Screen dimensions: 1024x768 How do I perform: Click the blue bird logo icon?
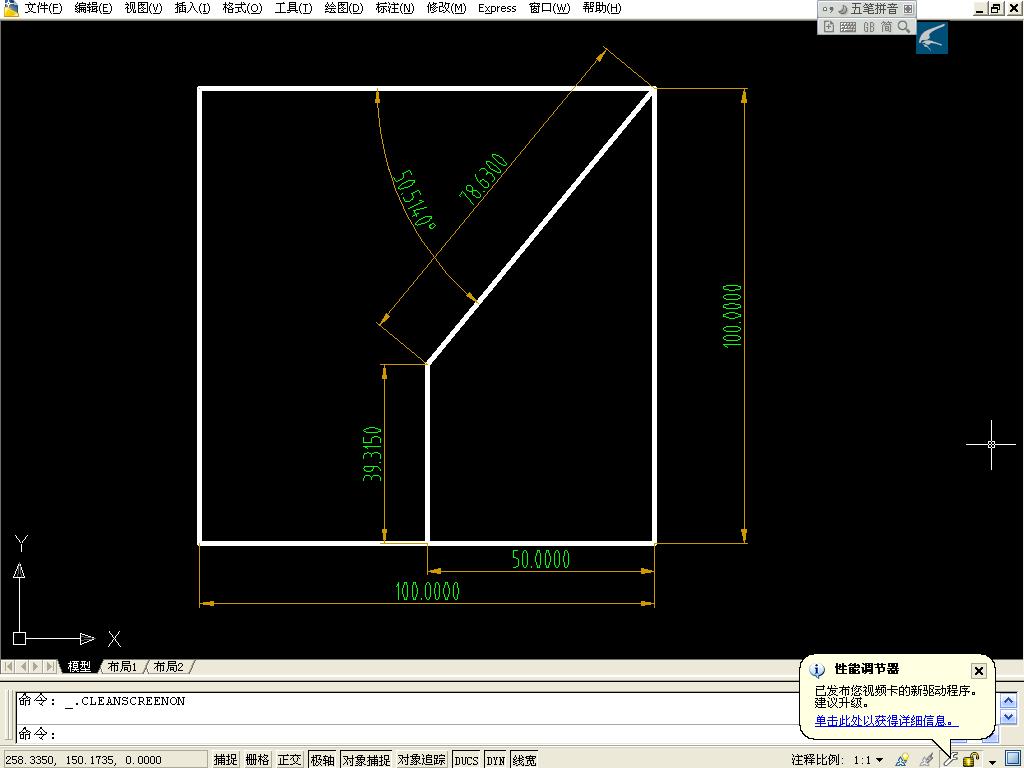click(932, 37)
